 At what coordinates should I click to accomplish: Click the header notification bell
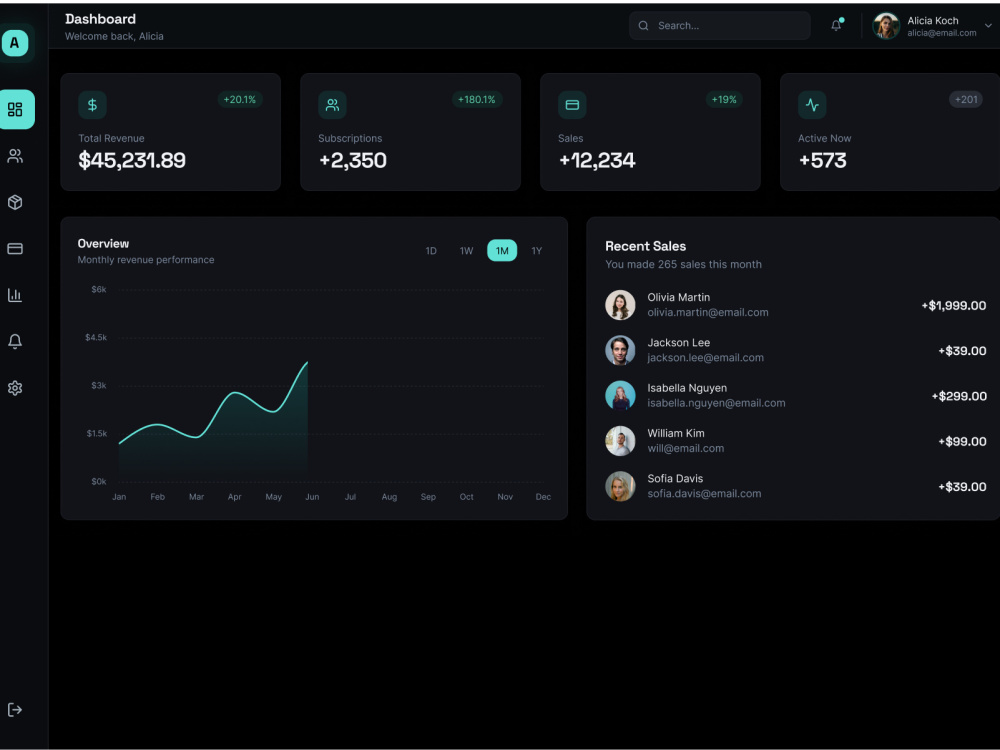point(836,26)
